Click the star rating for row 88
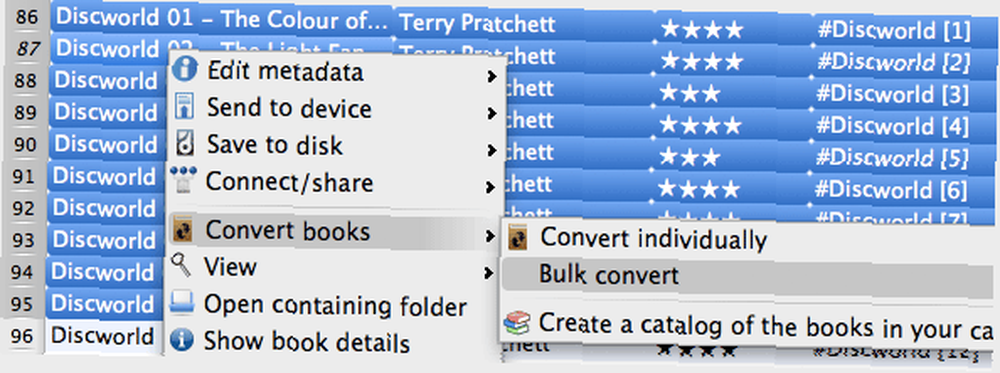Viewport: 1000px width, 373px height. click(x=690, y=94)
